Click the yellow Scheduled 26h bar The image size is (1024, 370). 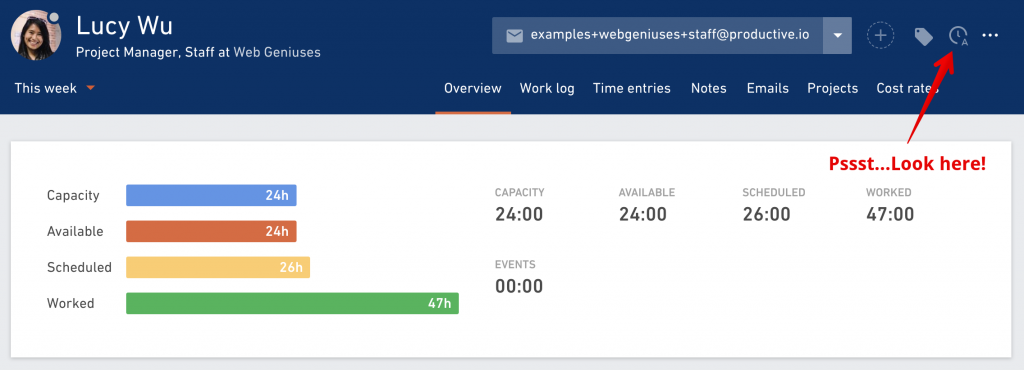click(217, 268)
